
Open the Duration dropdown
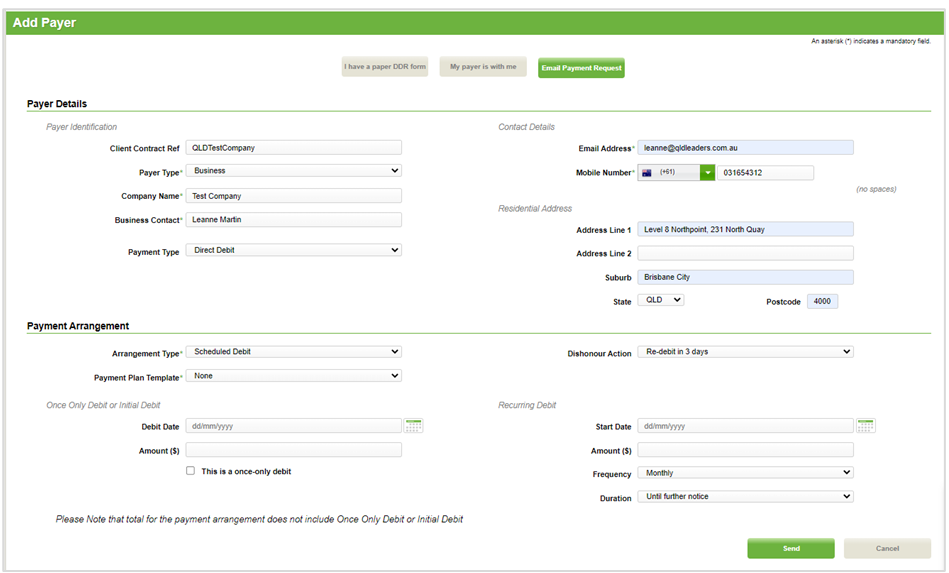[x=745, y=497]
